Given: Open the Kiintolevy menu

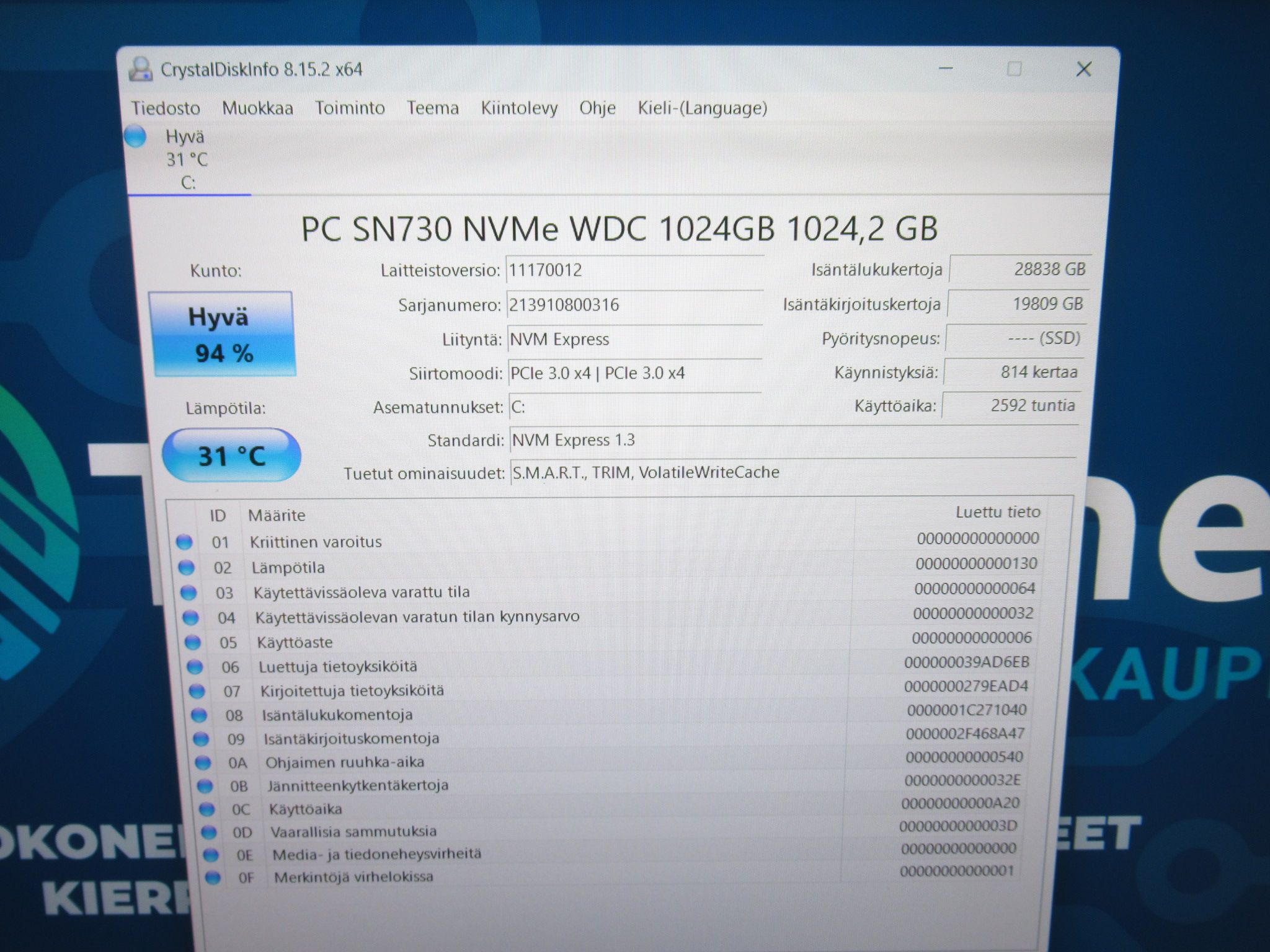Looking at the screenshot, I should point(519,108).
